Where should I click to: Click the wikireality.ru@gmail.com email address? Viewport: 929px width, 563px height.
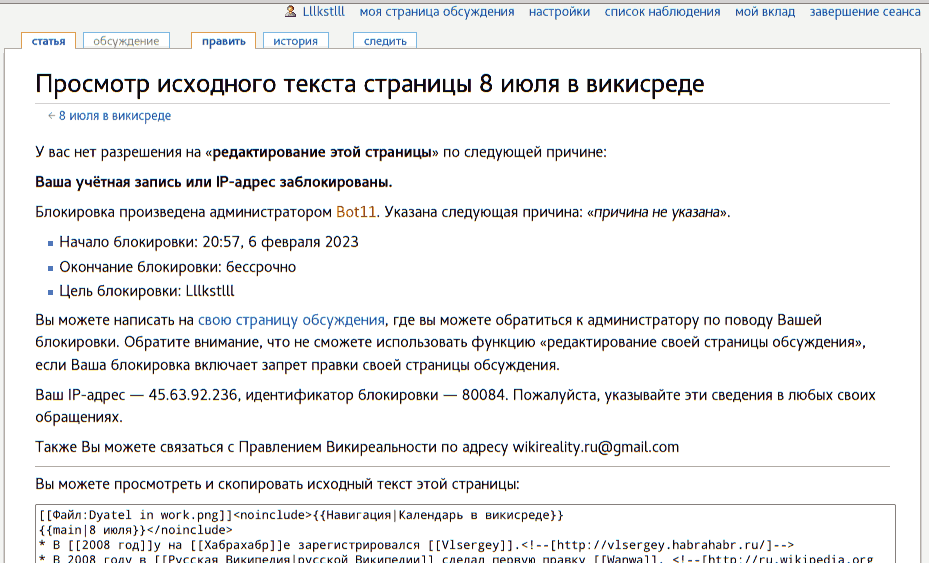pyautogui.click(x=595, y=447)
